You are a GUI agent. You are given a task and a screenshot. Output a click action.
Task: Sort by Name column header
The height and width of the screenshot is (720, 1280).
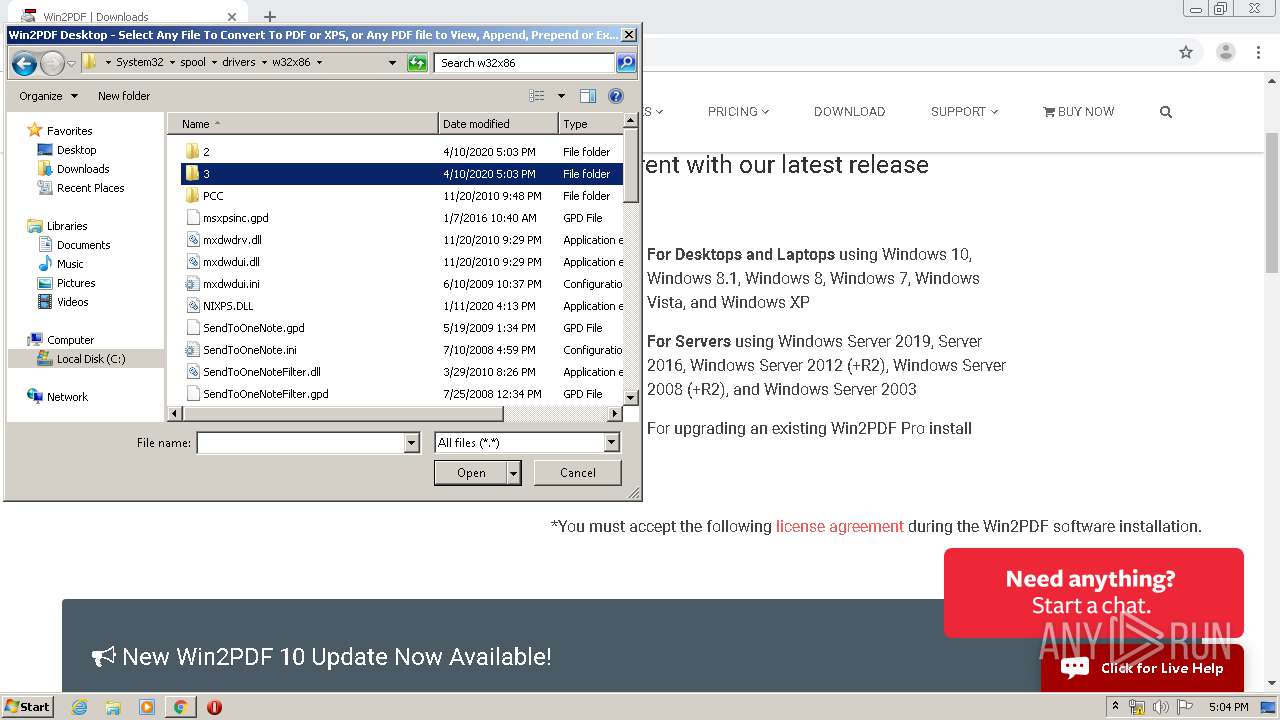pos(303,124)
